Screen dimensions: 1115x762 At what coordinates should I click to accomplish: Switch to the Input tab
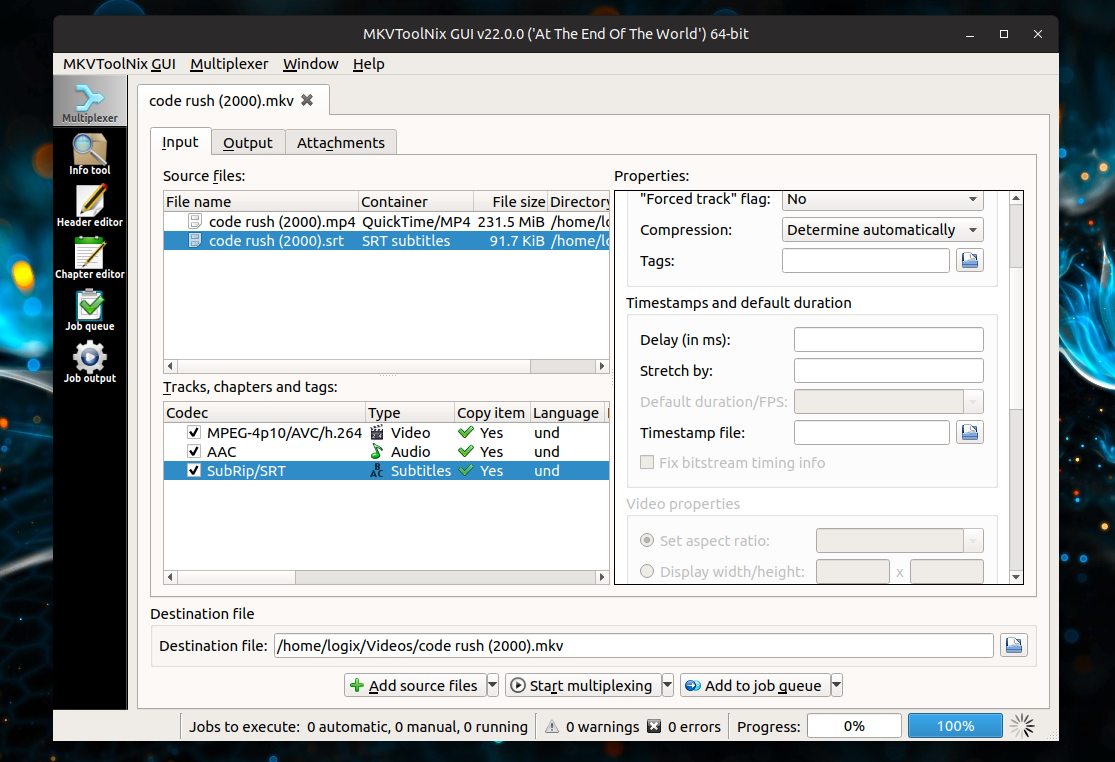(181, 142)
